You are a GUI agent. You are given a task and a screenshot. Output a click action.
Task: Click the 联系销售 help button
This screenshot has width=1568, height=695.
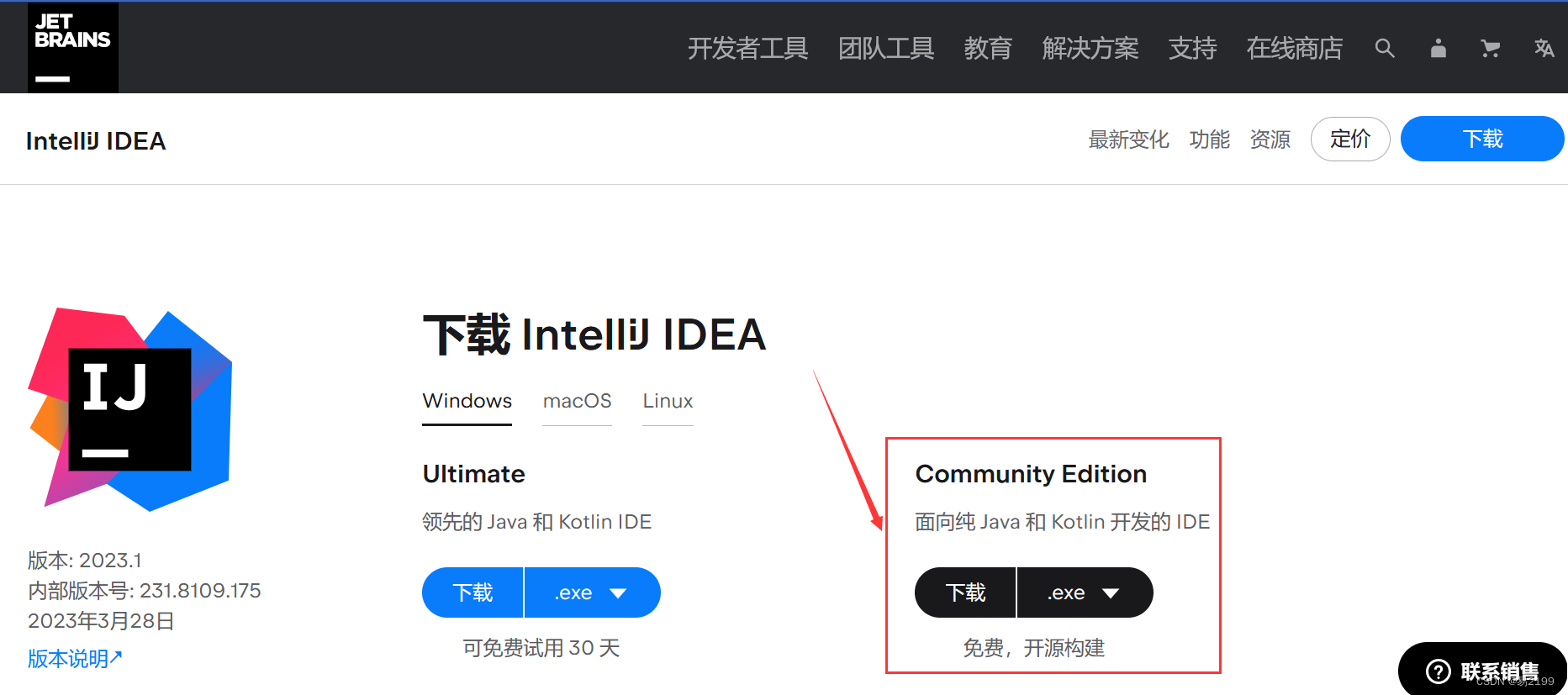pos(1482,671)
